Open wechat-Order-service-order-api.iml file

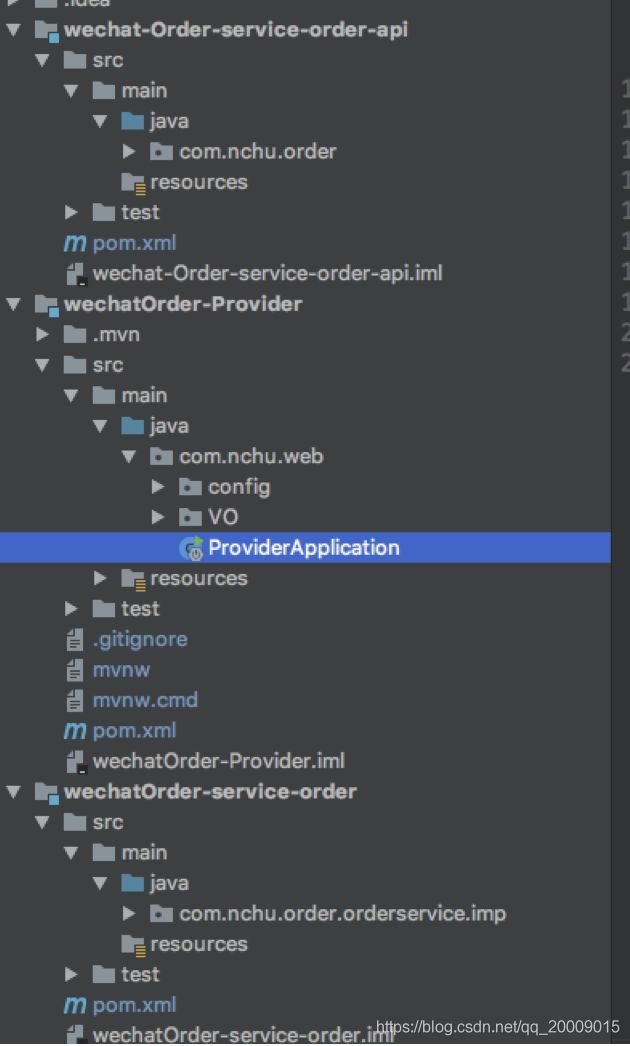coord(267,274)
